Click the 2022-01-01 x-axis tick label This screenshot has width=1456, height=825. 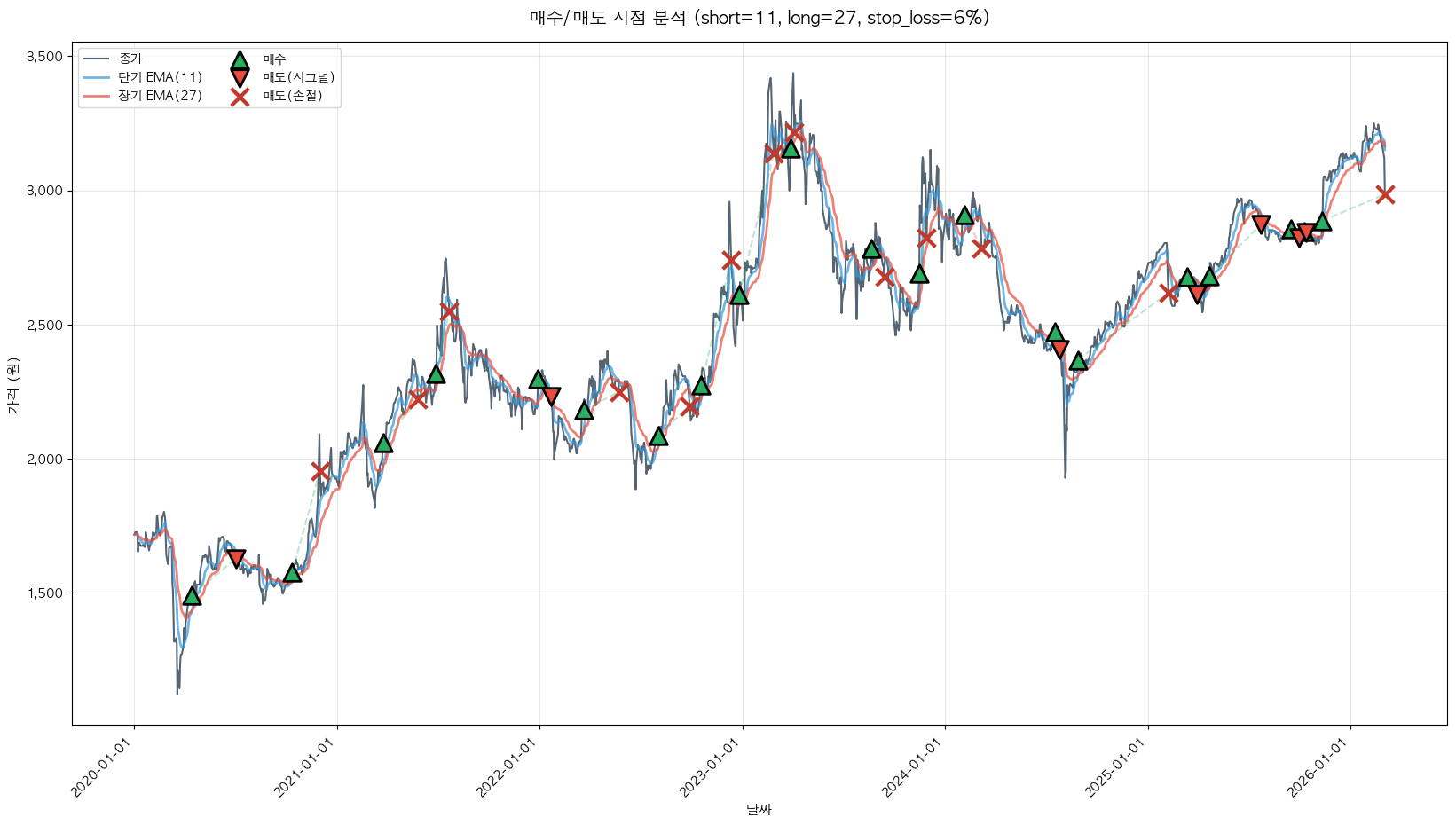click(x=508, y=768)
